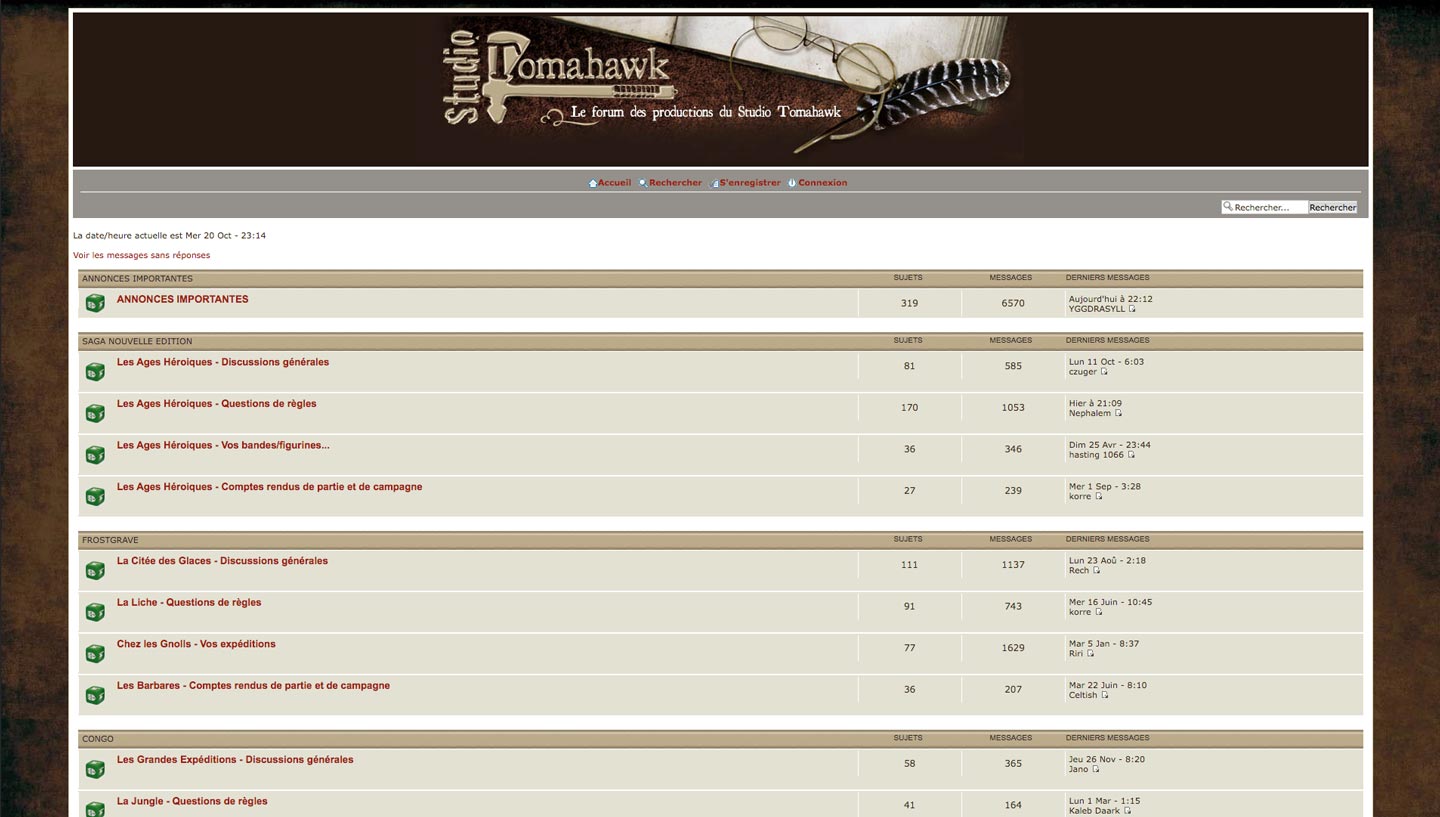Open Les Barbares - Comptes rendus forum
The height and width of the screenshot is (817, 1440).
point(253,686)
